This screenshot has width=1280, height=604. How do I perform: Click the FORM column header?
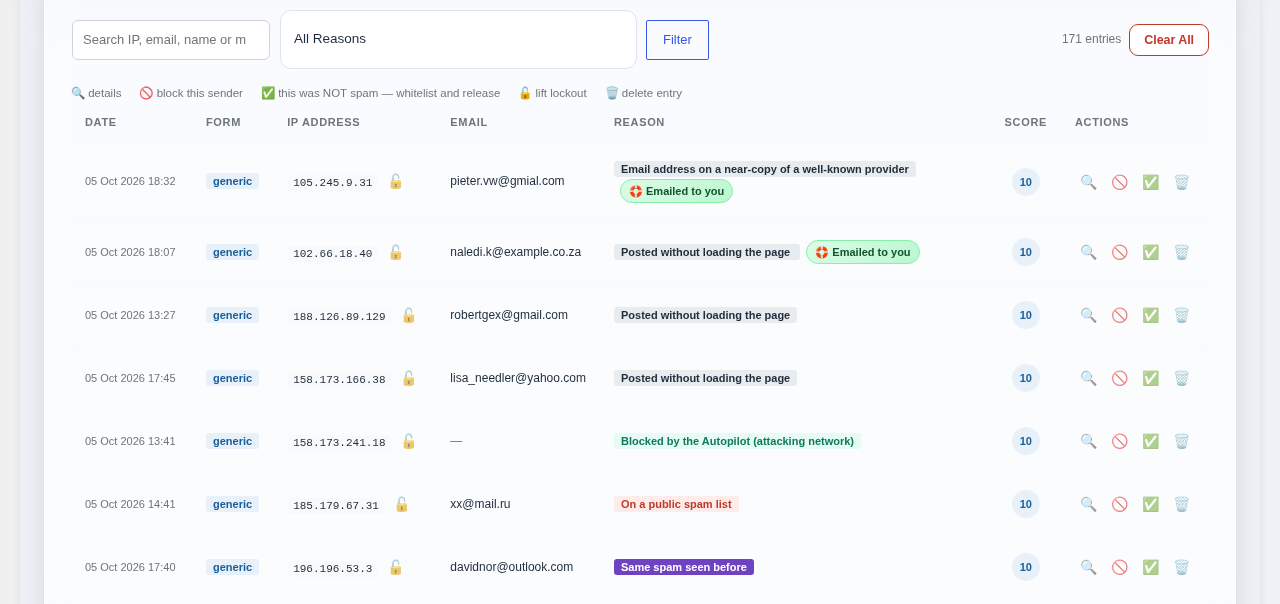[x=223, y=122]
